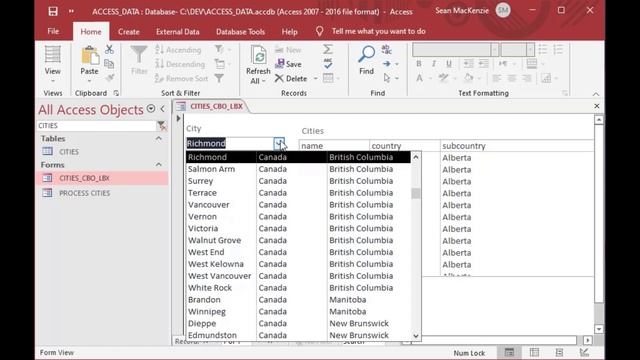Switch to the External Data tab

pyautogui.click(x=178, y=31)
